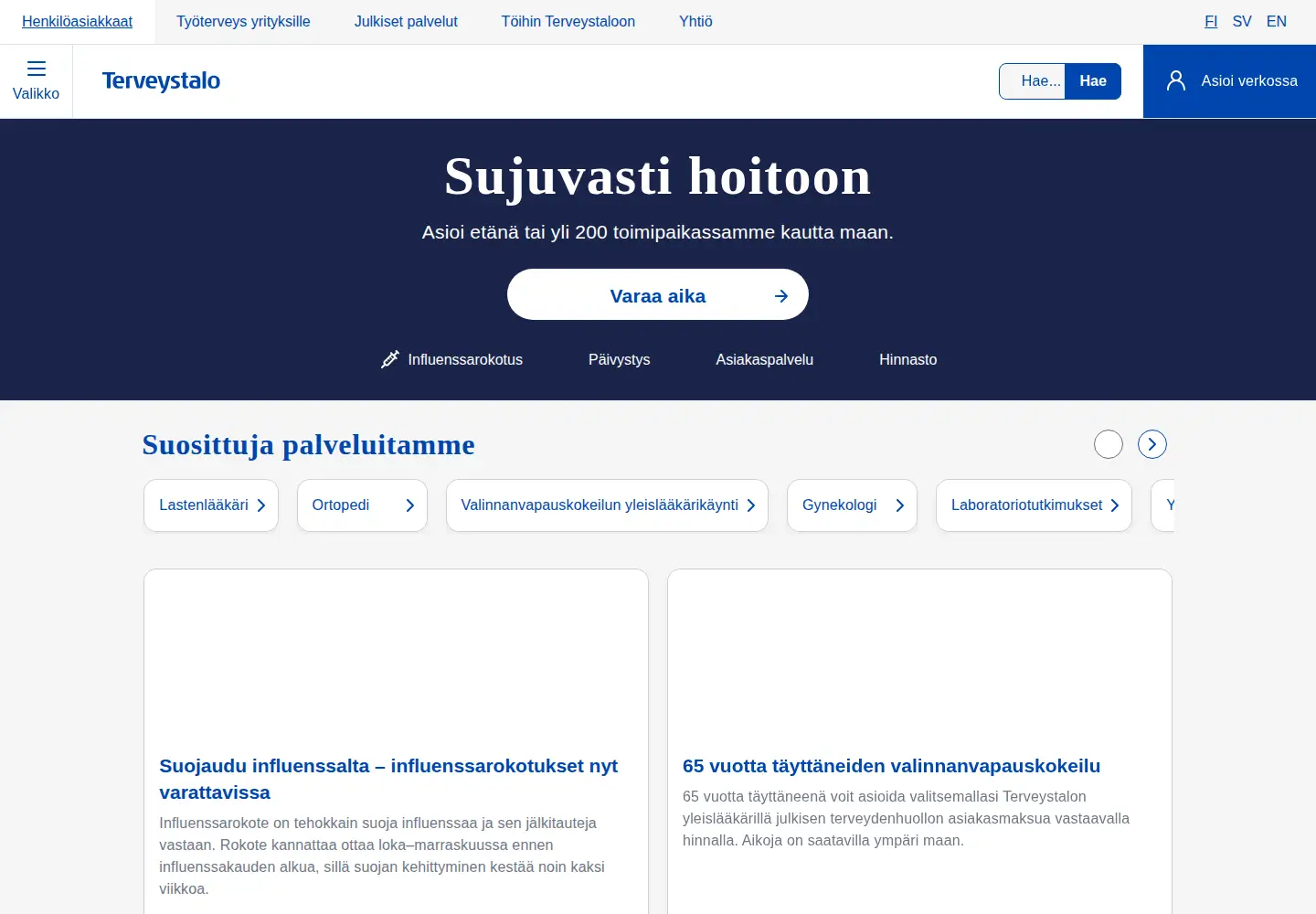Screen dimensions: 1316x914
Task: Open the Valikko hamburger menu icon
Action: (x=36, y=69)
